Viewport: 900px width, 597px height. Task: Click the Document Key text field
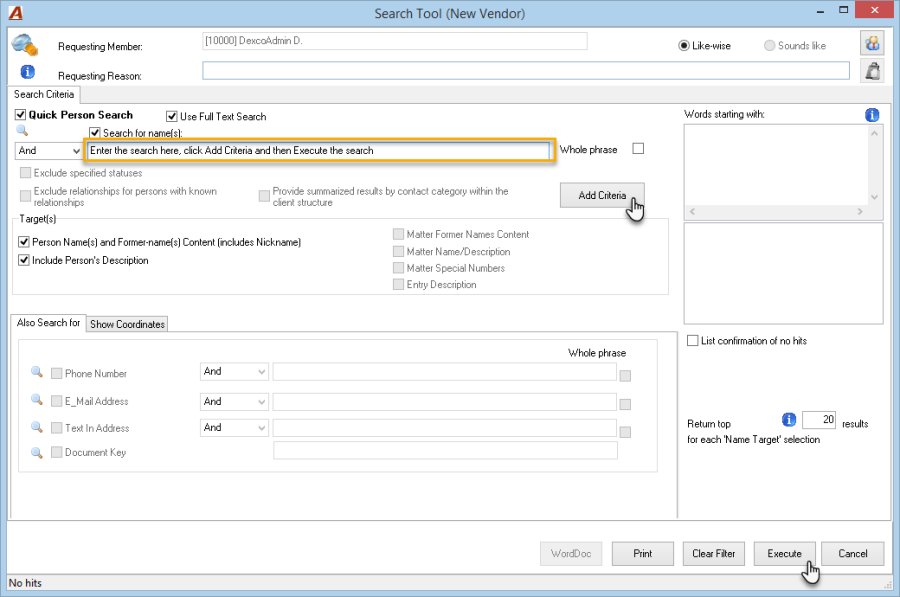click(445, 451)
